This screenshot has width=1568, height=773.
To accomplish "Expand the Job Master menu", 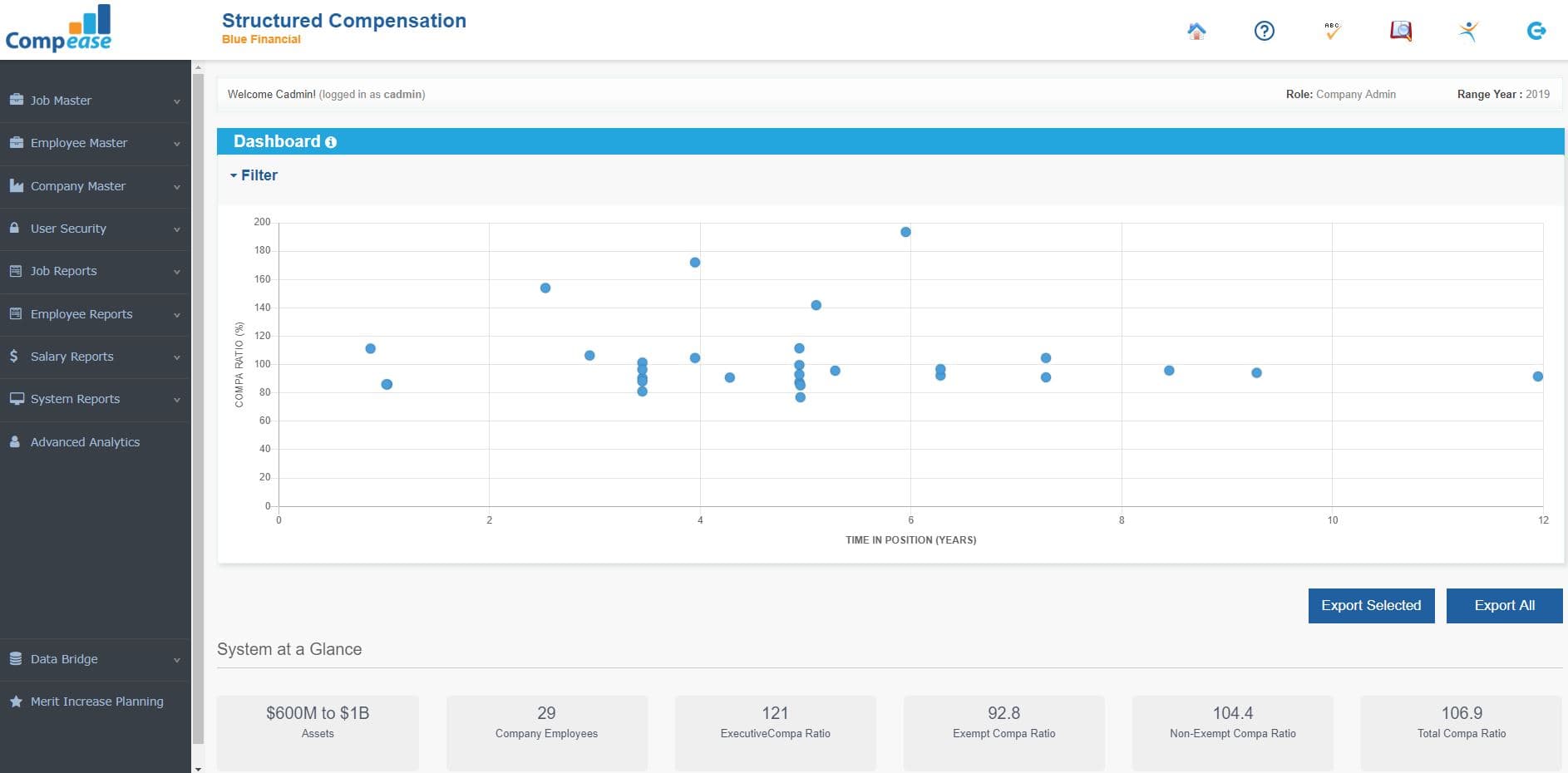I will pyautogui.click(x=96, y=101).
